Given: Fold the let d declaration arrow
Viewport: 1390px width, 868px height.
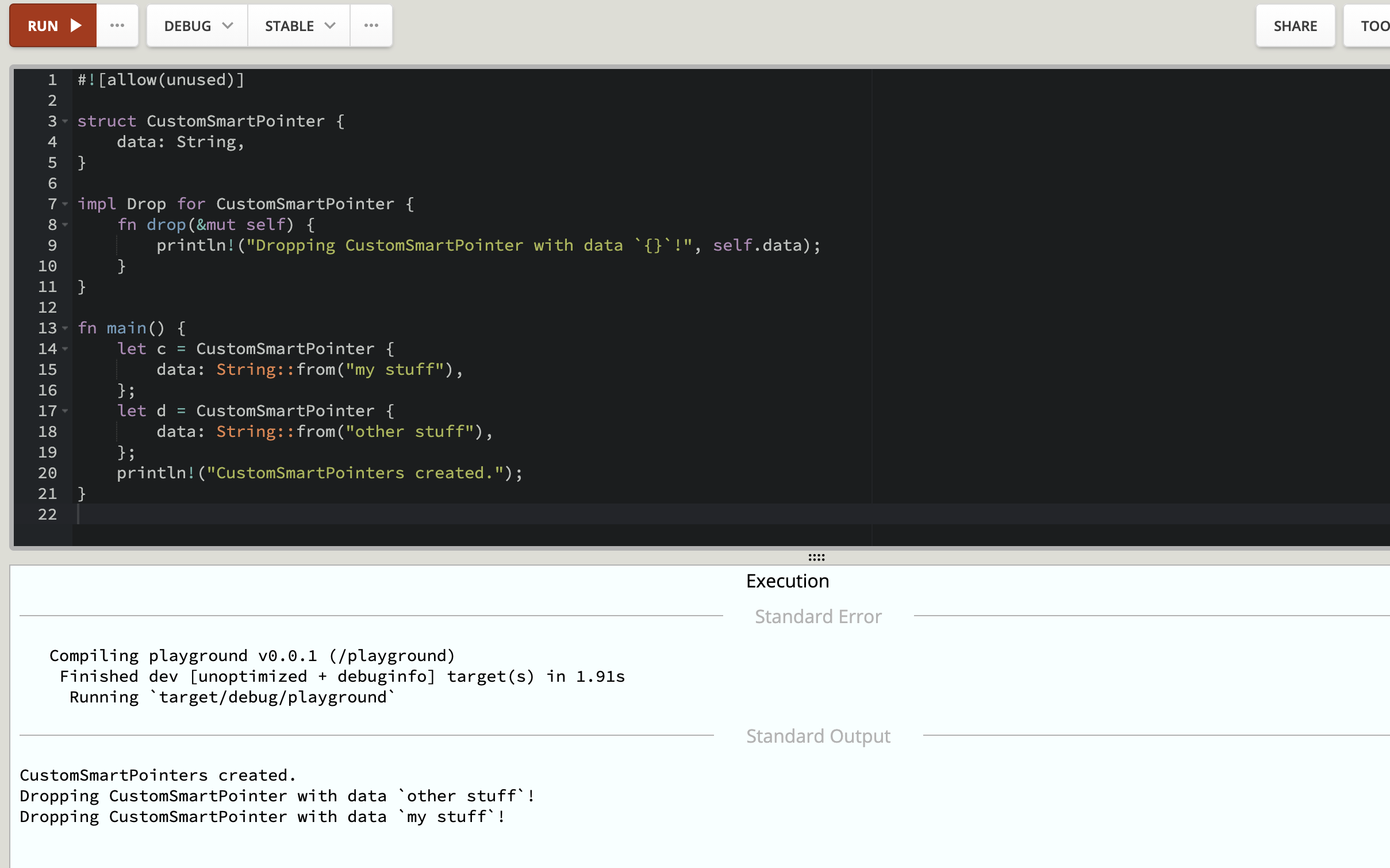Looking at the screenshot, I should point(66,411).
